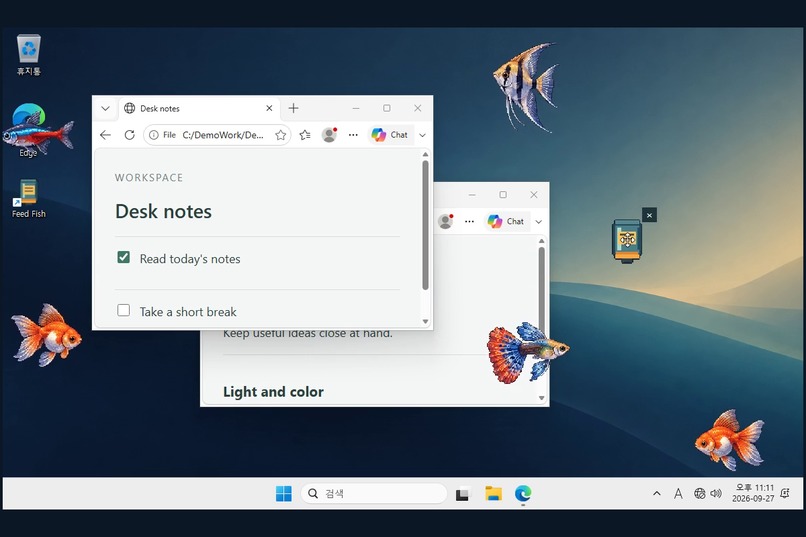Screen dimensions: 806x537
Task: Select the Desk notes tab
Action: (199, 108)
